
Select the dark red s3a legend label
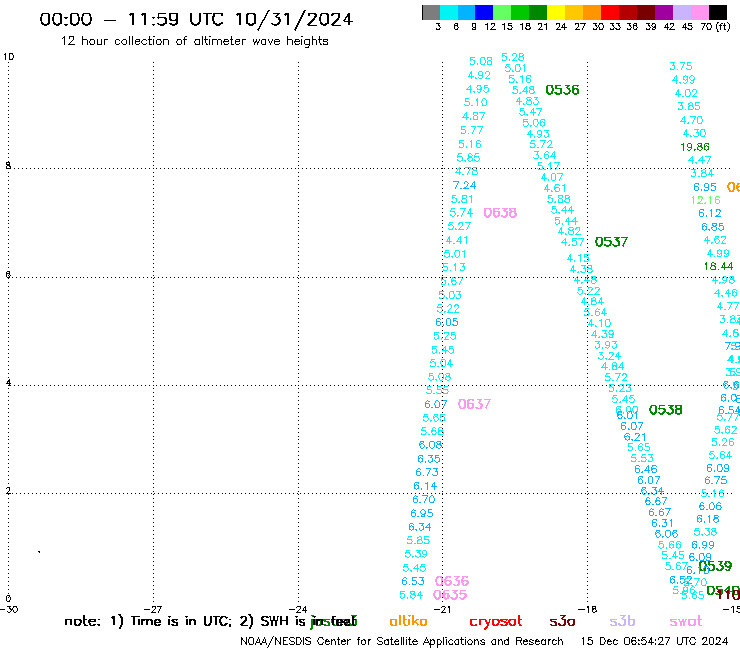click(562, 621)
